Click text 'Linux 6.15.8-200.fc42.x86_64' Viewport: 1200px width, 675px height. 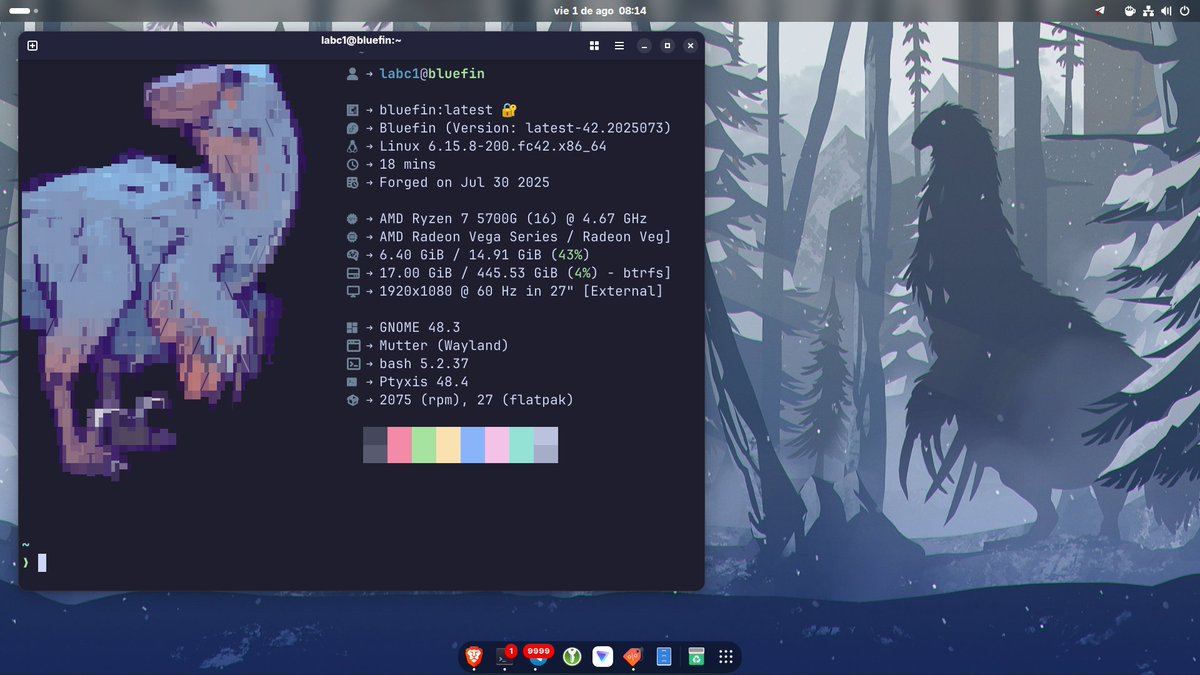[493, 146]
